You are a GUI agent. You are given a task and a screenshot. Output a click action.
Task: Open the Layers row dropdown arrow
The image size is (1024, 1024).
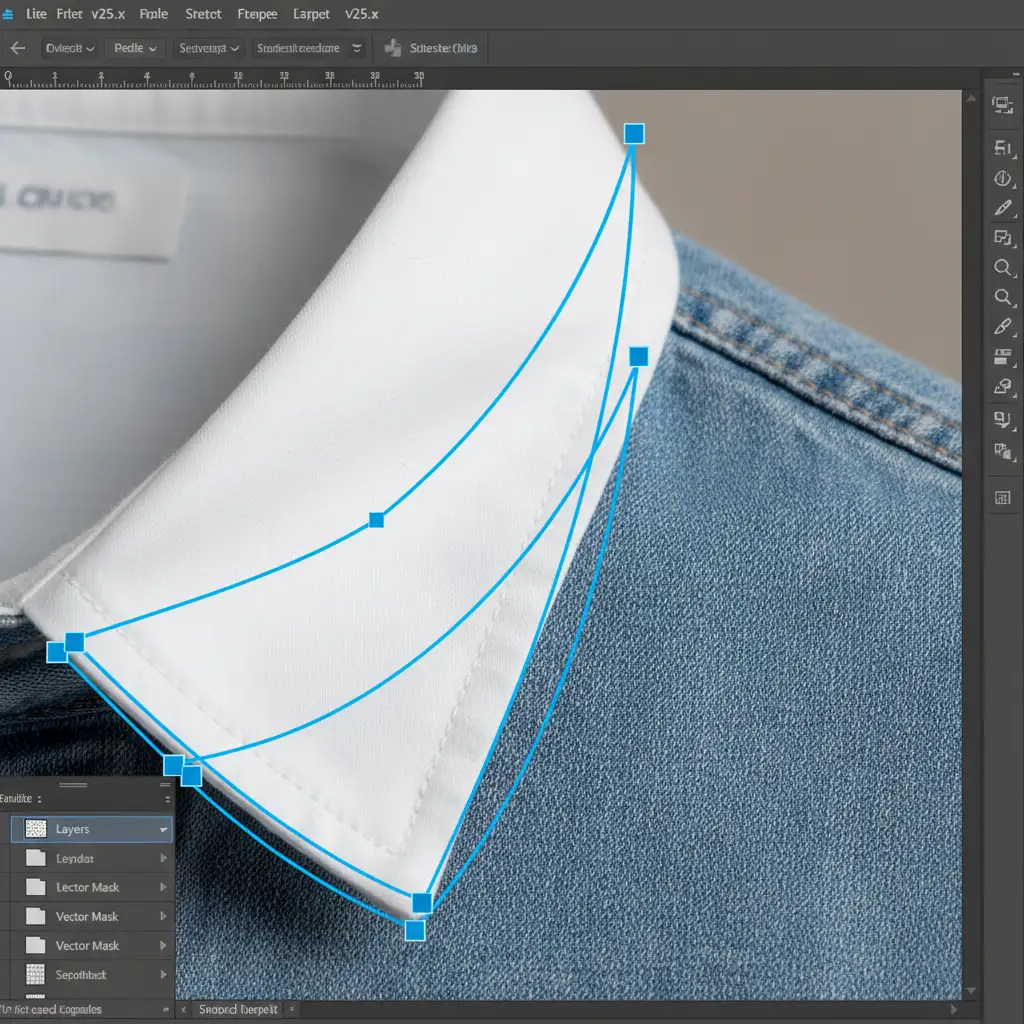click(x=163, y=830)
